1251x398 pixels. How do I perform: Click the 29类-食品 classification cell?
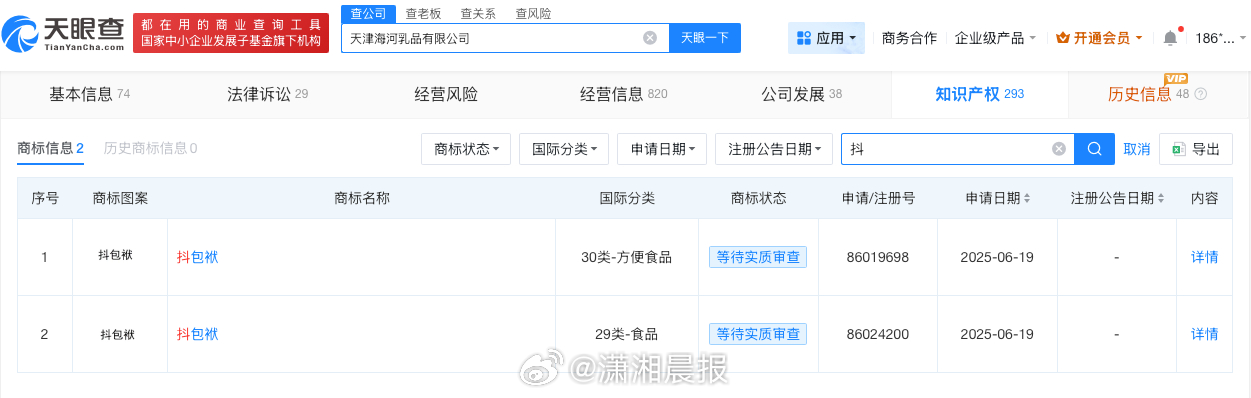pyautogui.click(x=626, y=334)
